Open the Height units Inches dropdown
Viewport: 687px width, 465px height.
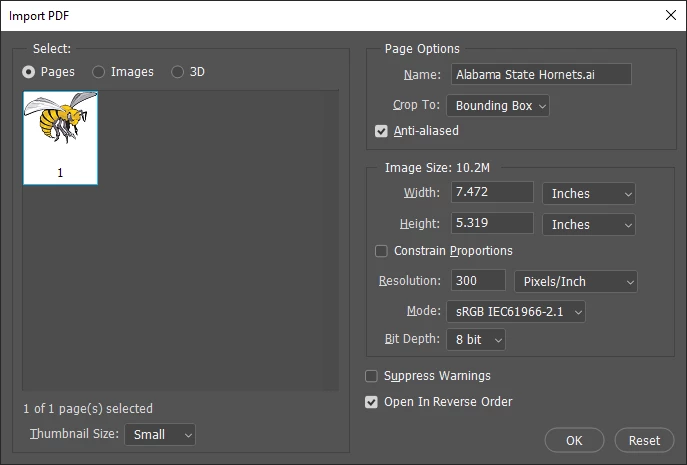point(589,224)
